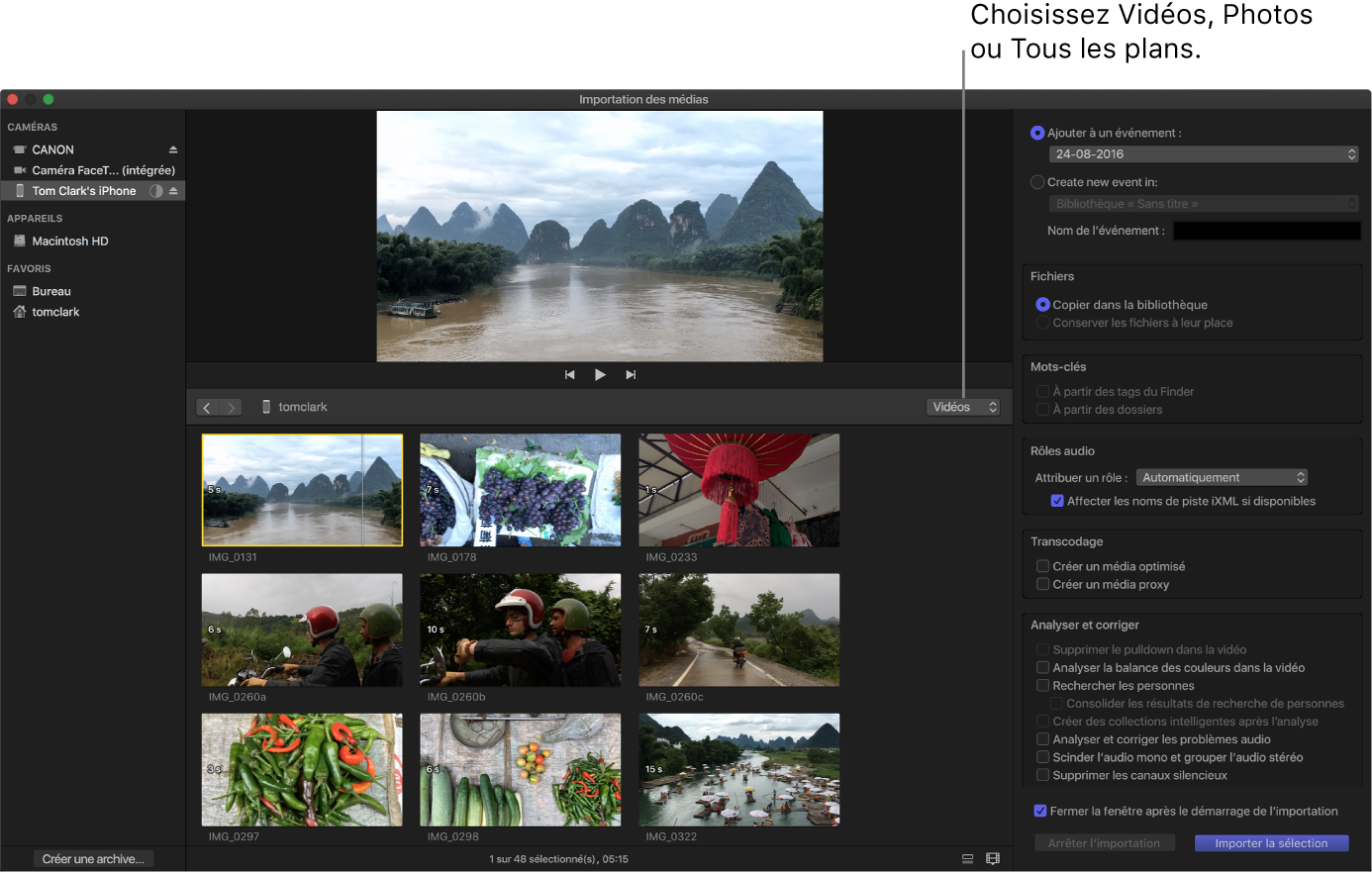Select the Create new event in radio button
The height and width of the screenshot is (874, 1372).
1037,182
